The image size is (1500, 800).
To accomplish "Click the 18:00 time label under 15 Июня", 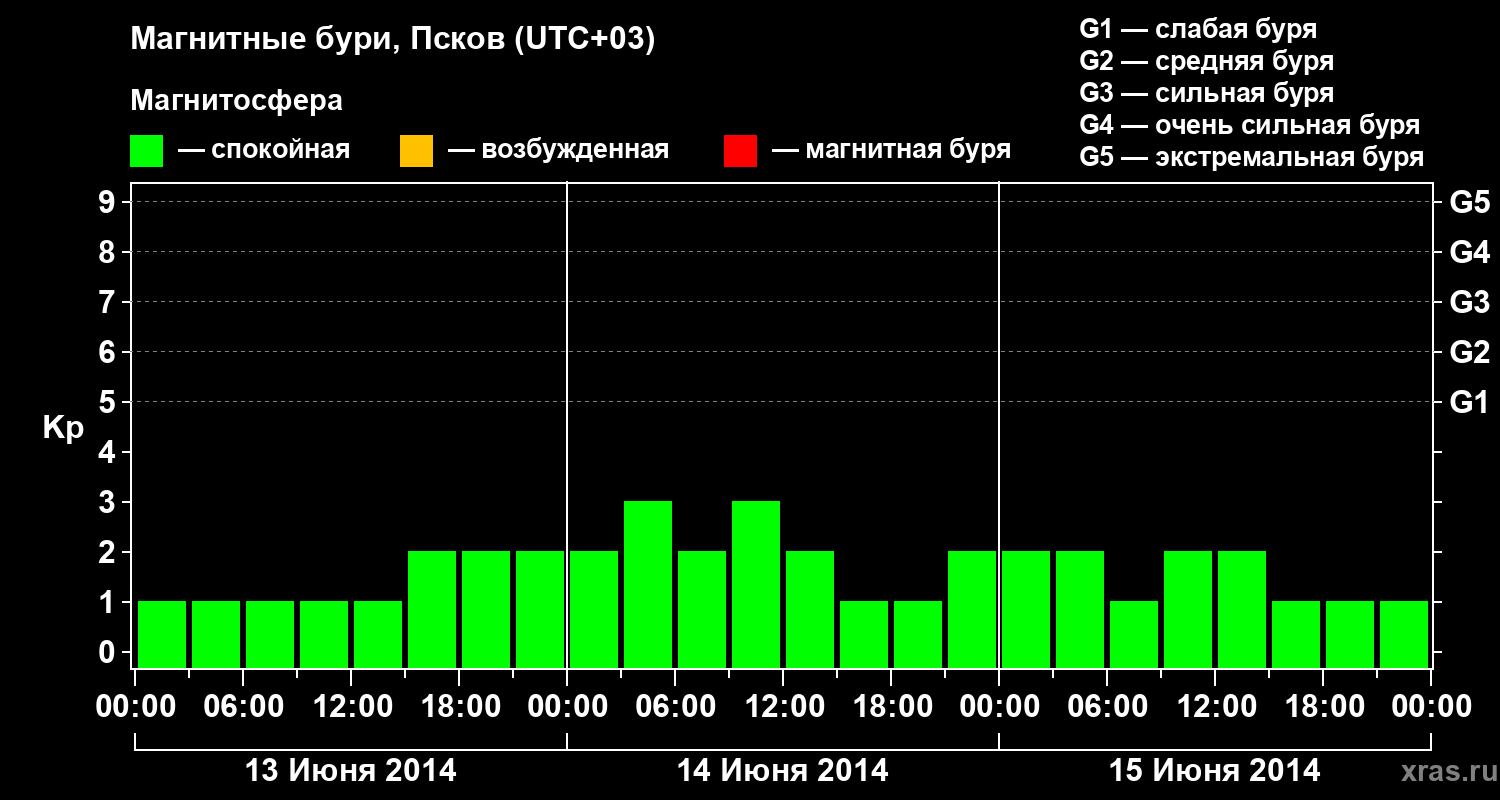I will coord(1323,707).
